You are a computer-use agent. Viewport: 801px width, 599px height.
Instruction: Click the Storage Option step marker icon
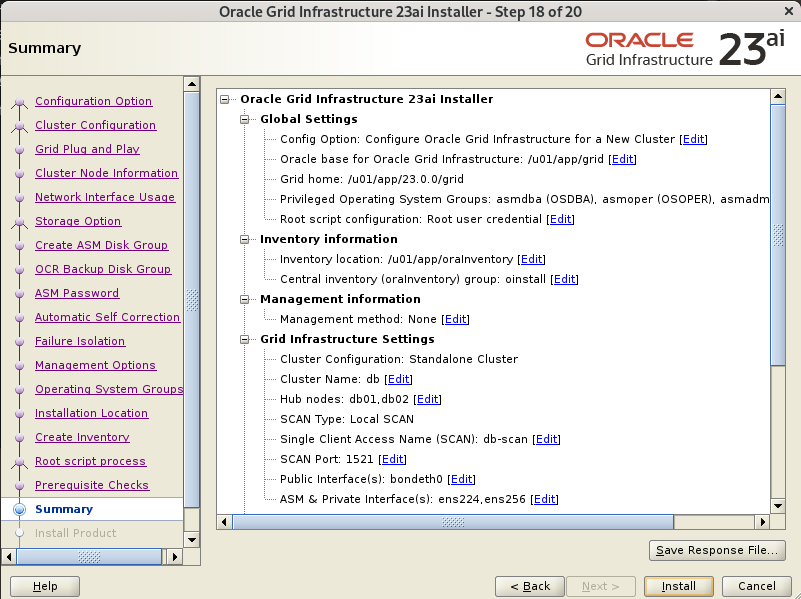[x=19, y=222]
